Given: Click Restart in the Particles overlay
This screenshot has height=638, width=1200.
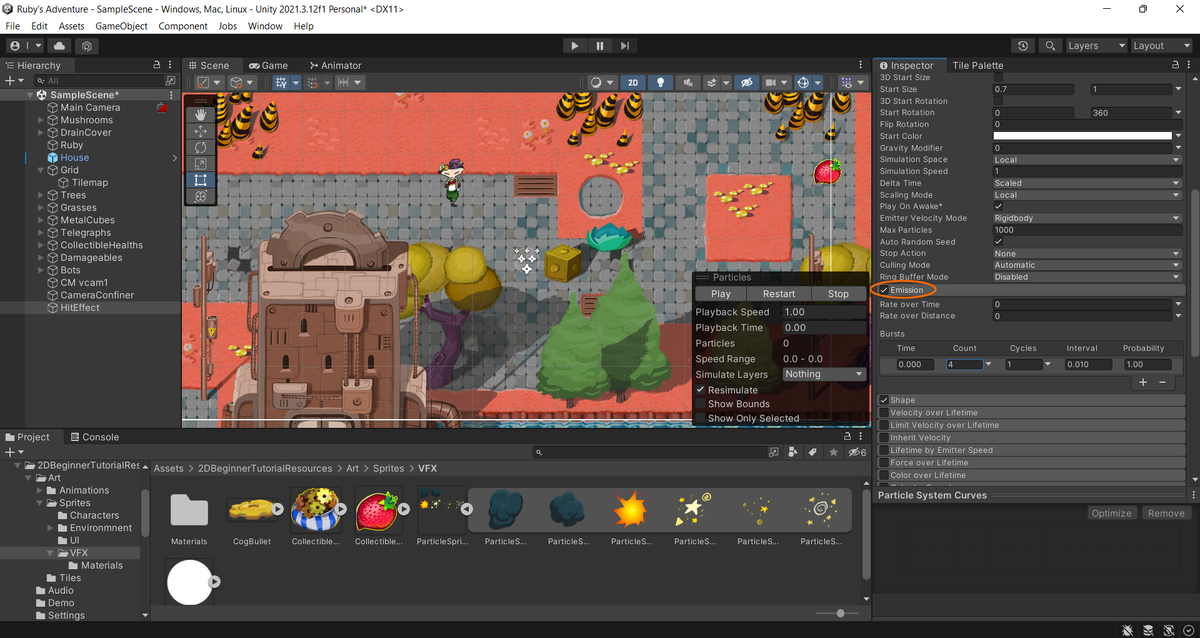Looking at the screenshot, I should tap(779, 294).
